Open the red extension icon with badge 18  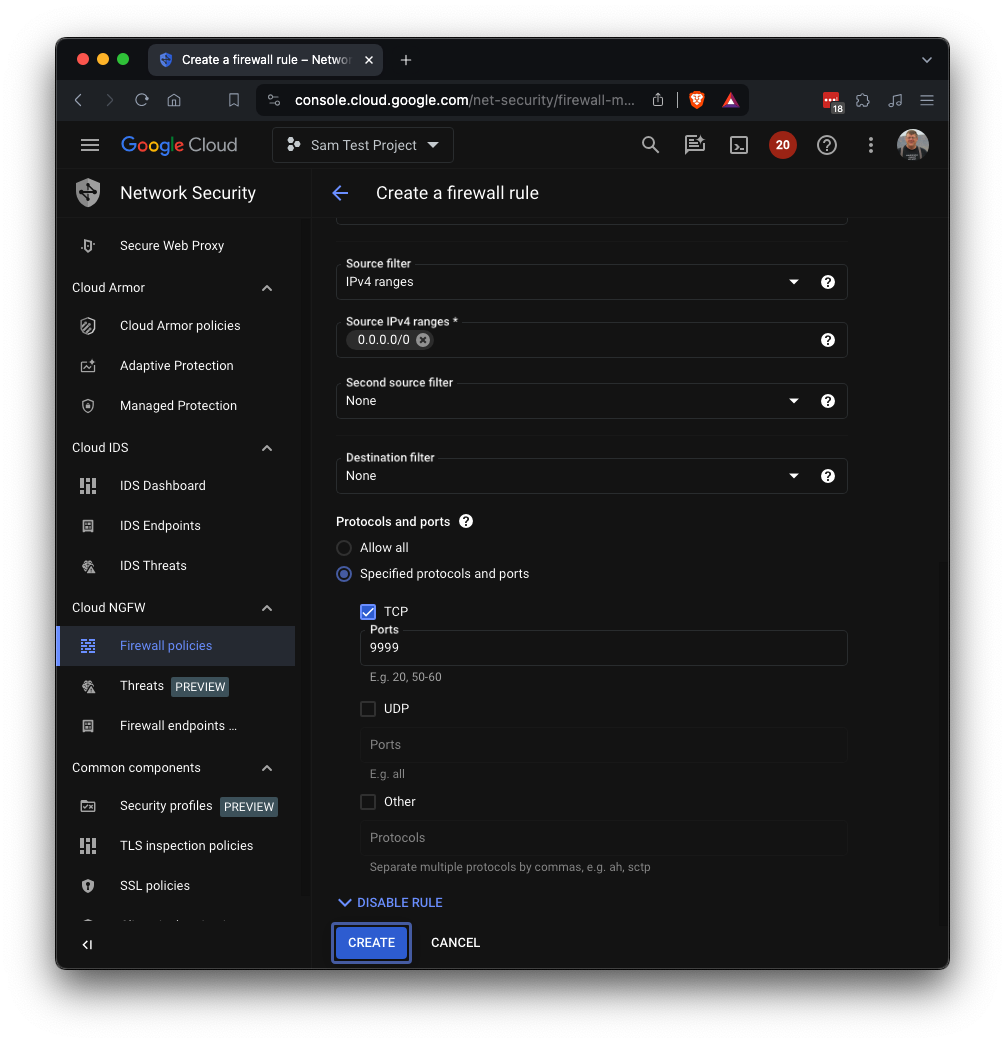click(832, 102)
